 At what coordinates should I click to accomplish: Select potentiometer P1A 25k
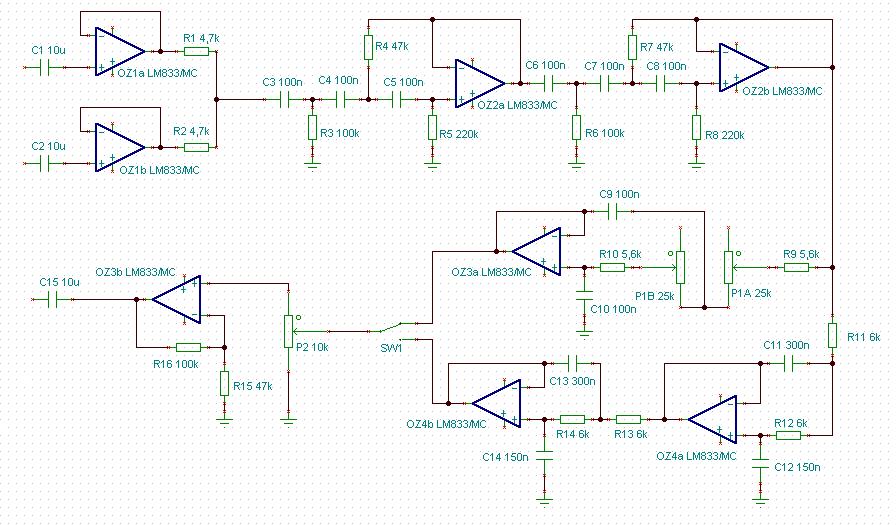pos(730,267)
